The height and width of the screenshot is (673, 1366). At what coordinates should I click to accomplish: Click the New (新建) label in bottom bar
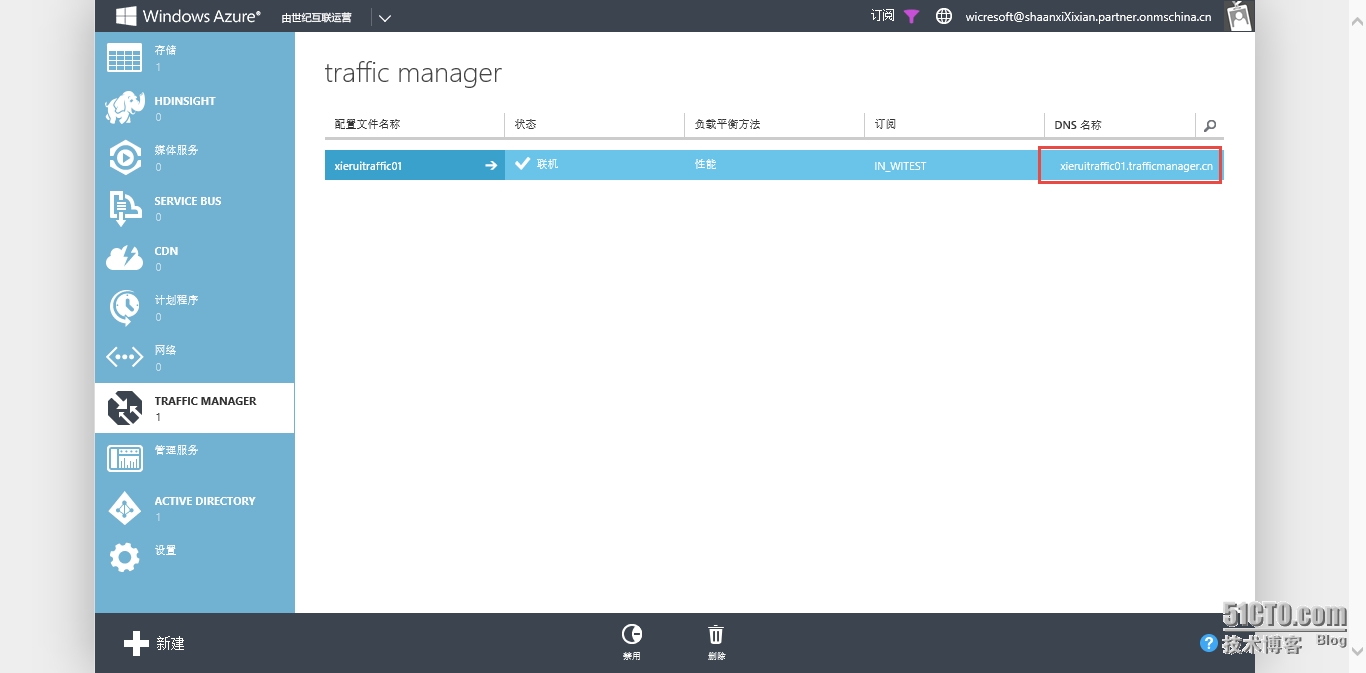click(170, 644)
